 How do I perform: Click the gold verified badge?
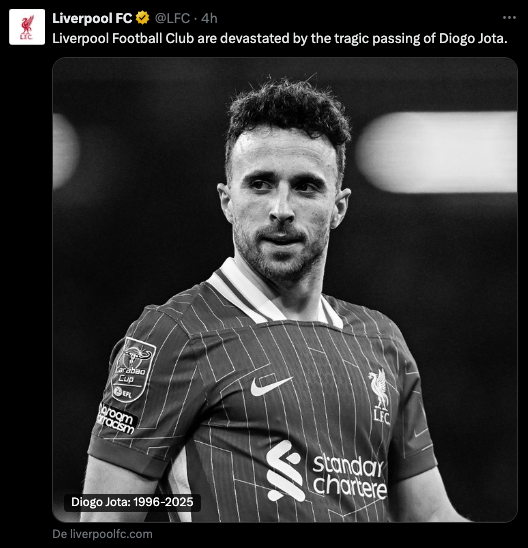[x=143, y=18]
